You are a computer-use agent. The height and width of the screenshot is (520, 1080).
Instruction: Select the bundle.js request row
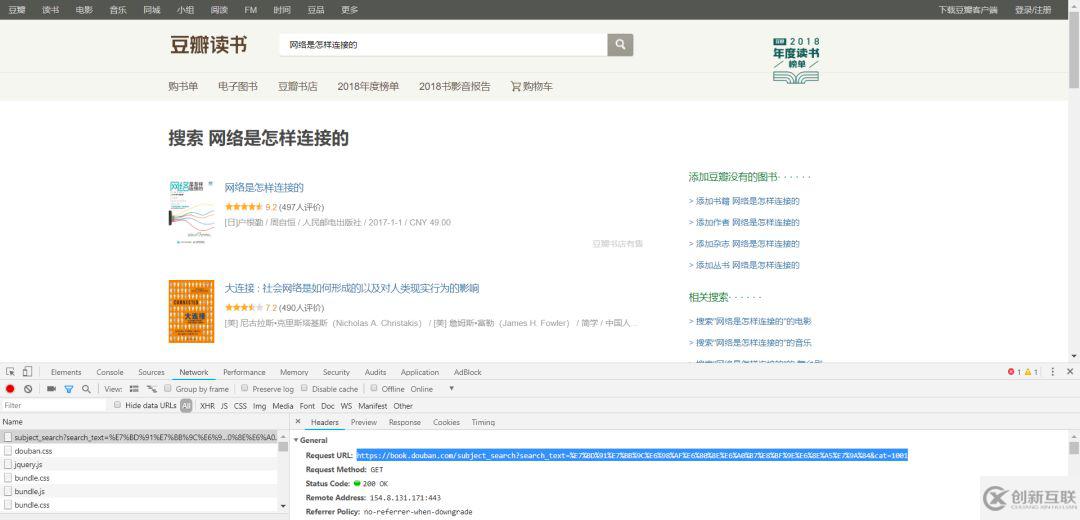click(x=139, y=491)
